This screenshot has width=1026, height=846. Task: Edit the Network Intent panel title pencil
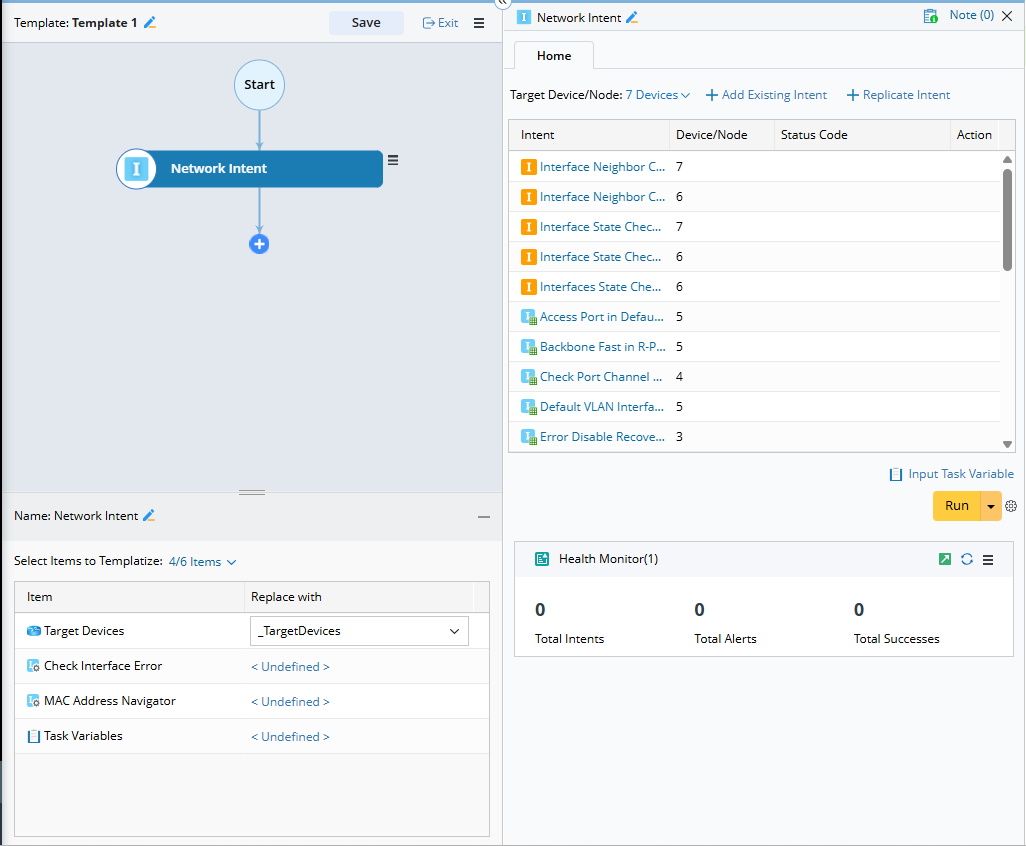(632, 18)
